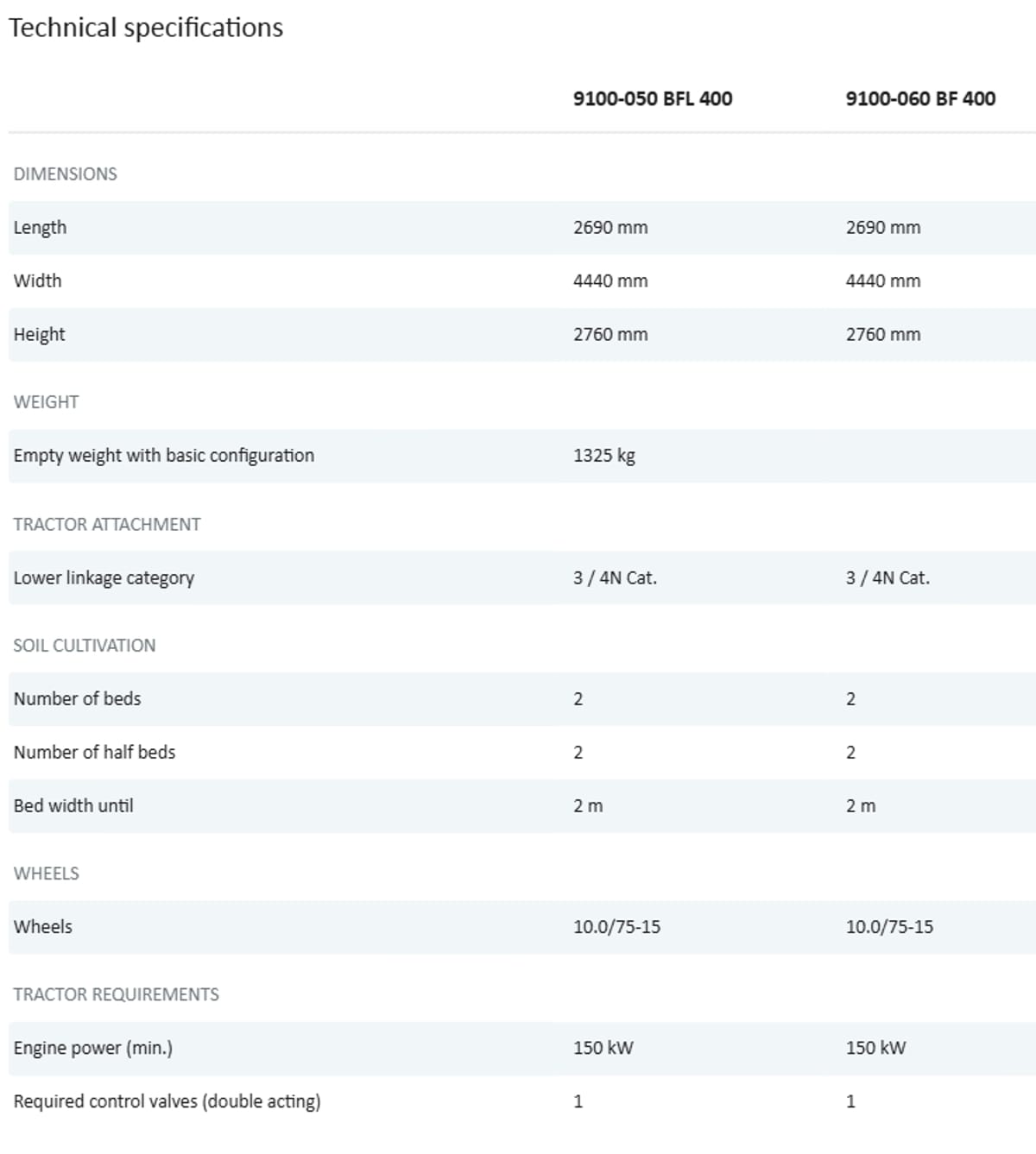Click the Length row label

[40, 227]
